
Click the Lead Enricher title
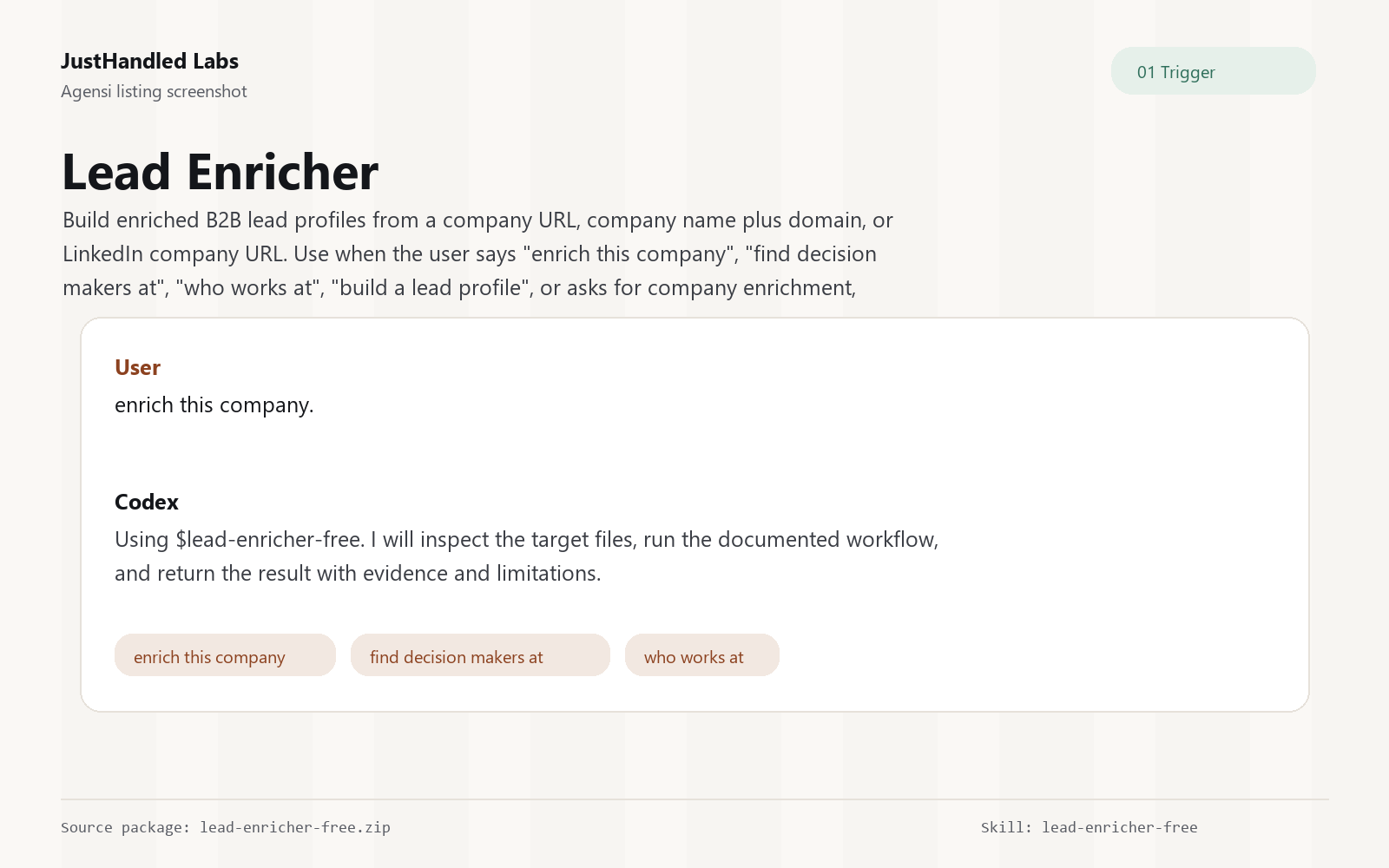pyautogui.click(x=221, y=172)
